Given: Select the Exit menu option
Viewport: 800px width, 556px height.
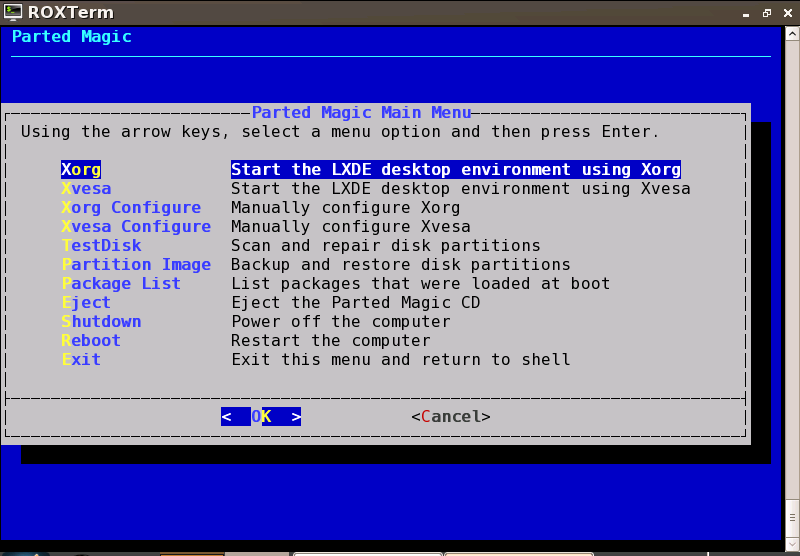Looking at the screenshot, I should [x=81, y=359].
